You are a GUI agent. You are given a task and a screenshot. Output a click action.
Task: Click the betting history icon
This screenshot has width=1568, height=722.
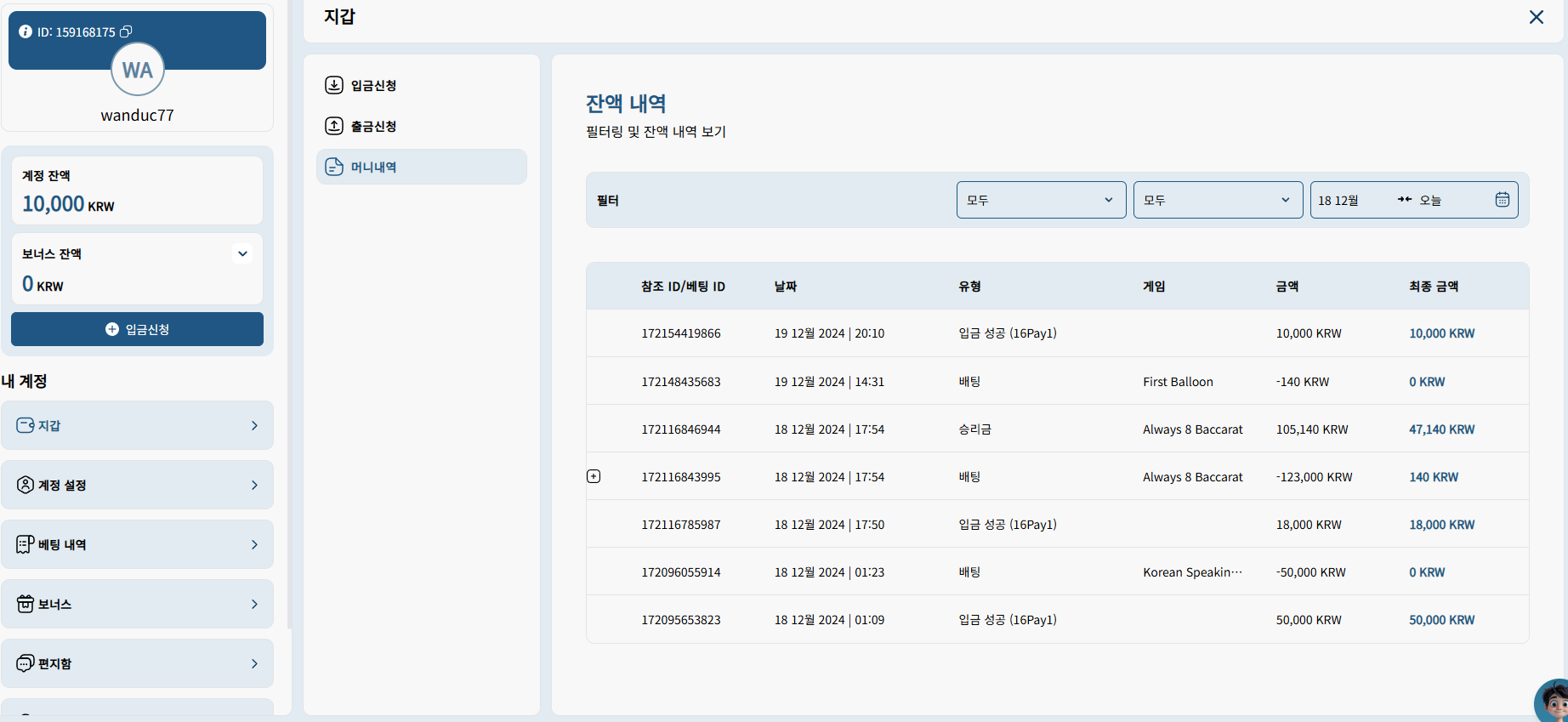pyautogui.click(x=26, y=544)
